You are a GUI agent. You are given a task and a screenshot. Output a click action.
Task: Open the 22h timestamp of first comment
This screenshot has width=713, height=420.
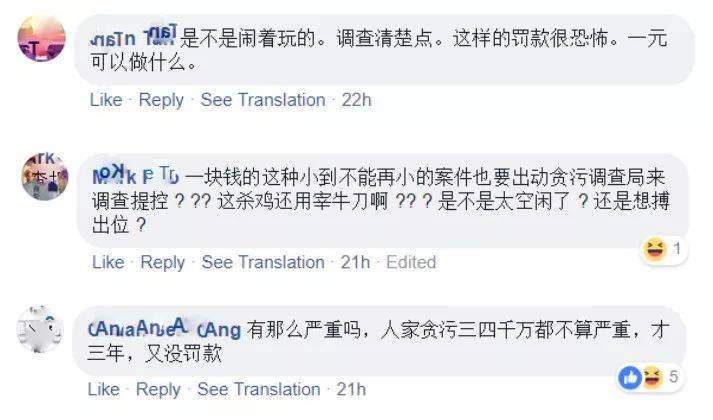click(356, 100)
